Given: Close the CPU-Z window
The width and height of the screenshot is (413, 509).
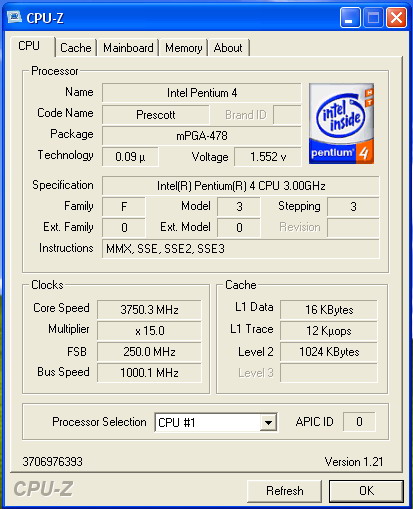Looking at the screenshot, I should pyautogui.click(x=397, y=17).
